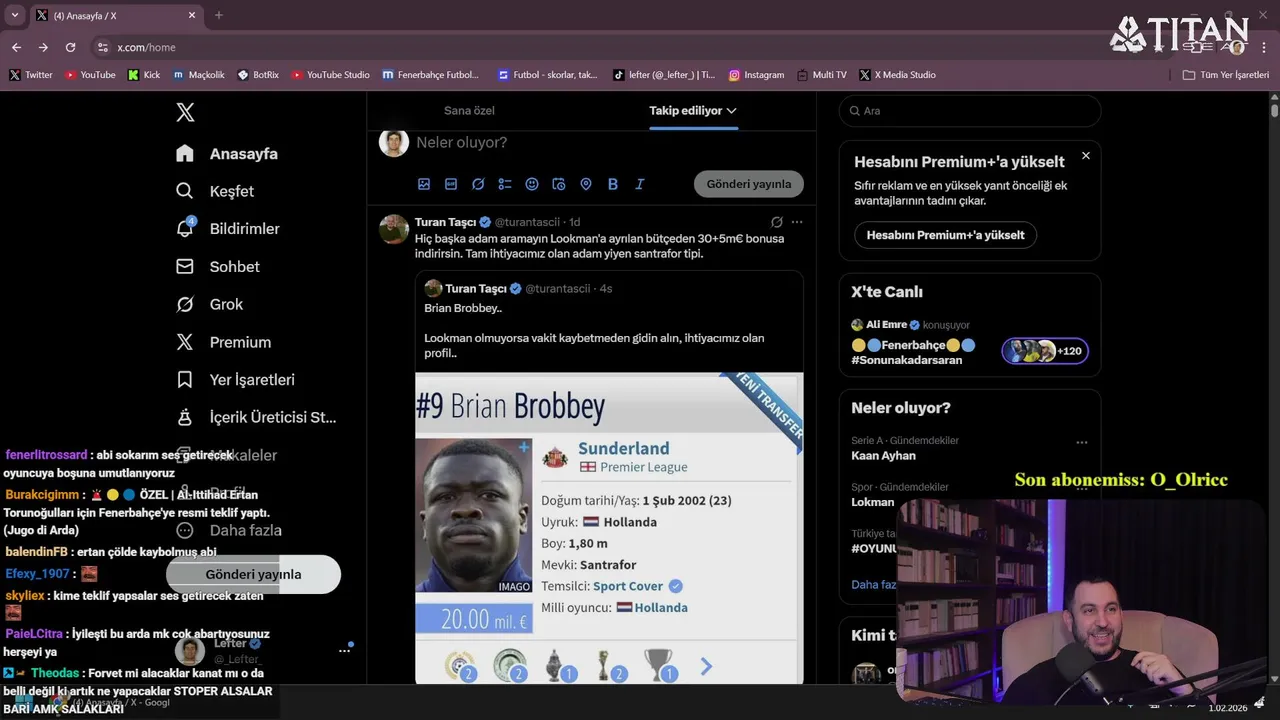This screenshot has width=1280, height=720.
Task: Open YouTube bookmark
Action: pos(90,75)
